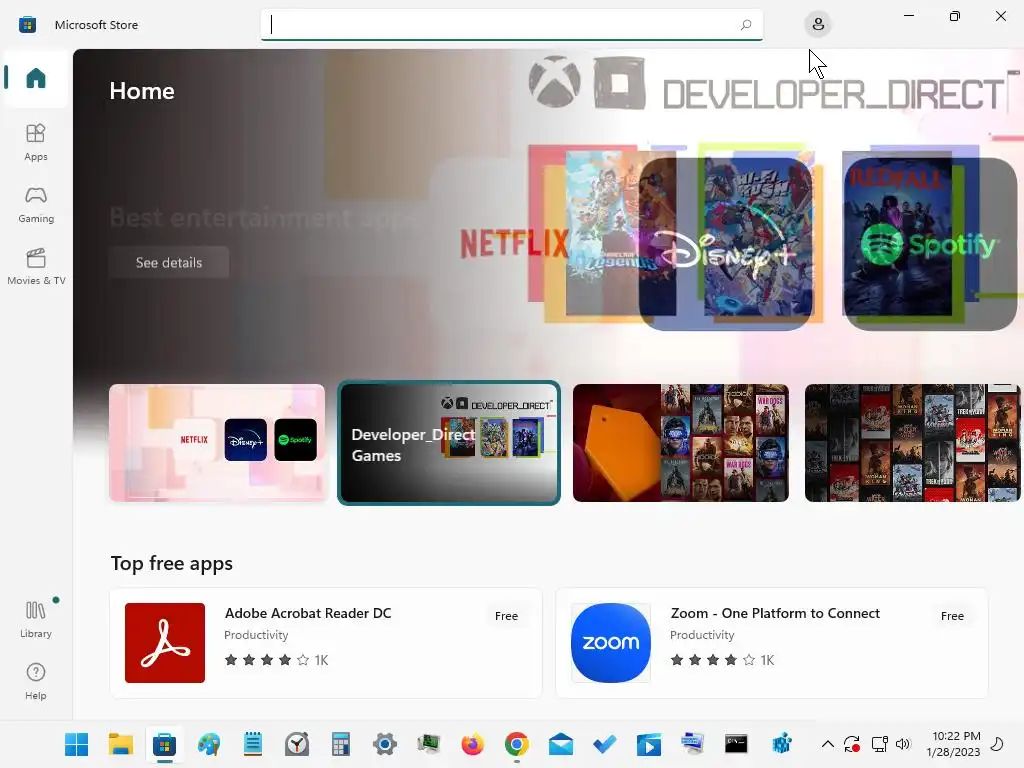1024x768 pixels.
Task: Open Movies & TV section
Action: point(36,266)
